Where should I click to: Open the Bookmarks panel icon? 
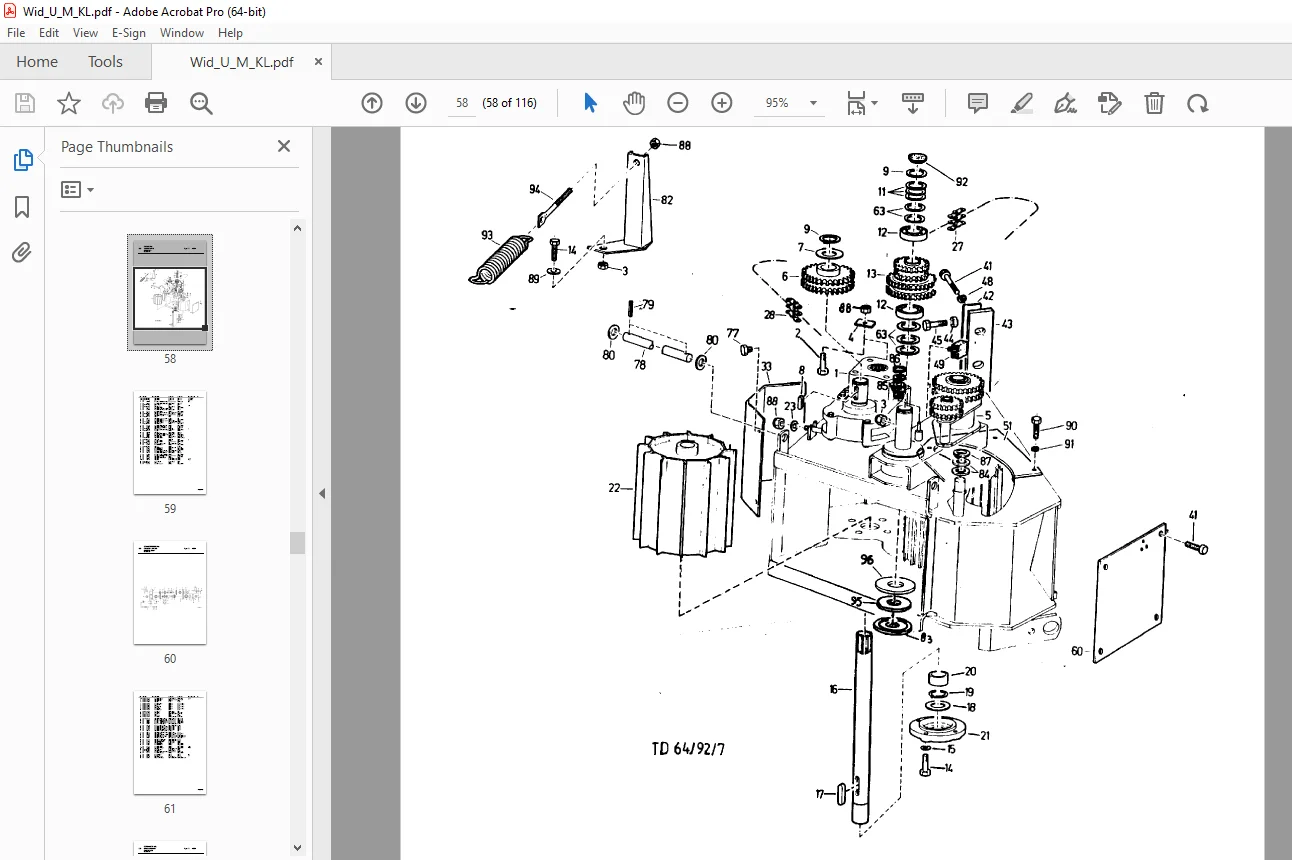(x=22, y=207)
